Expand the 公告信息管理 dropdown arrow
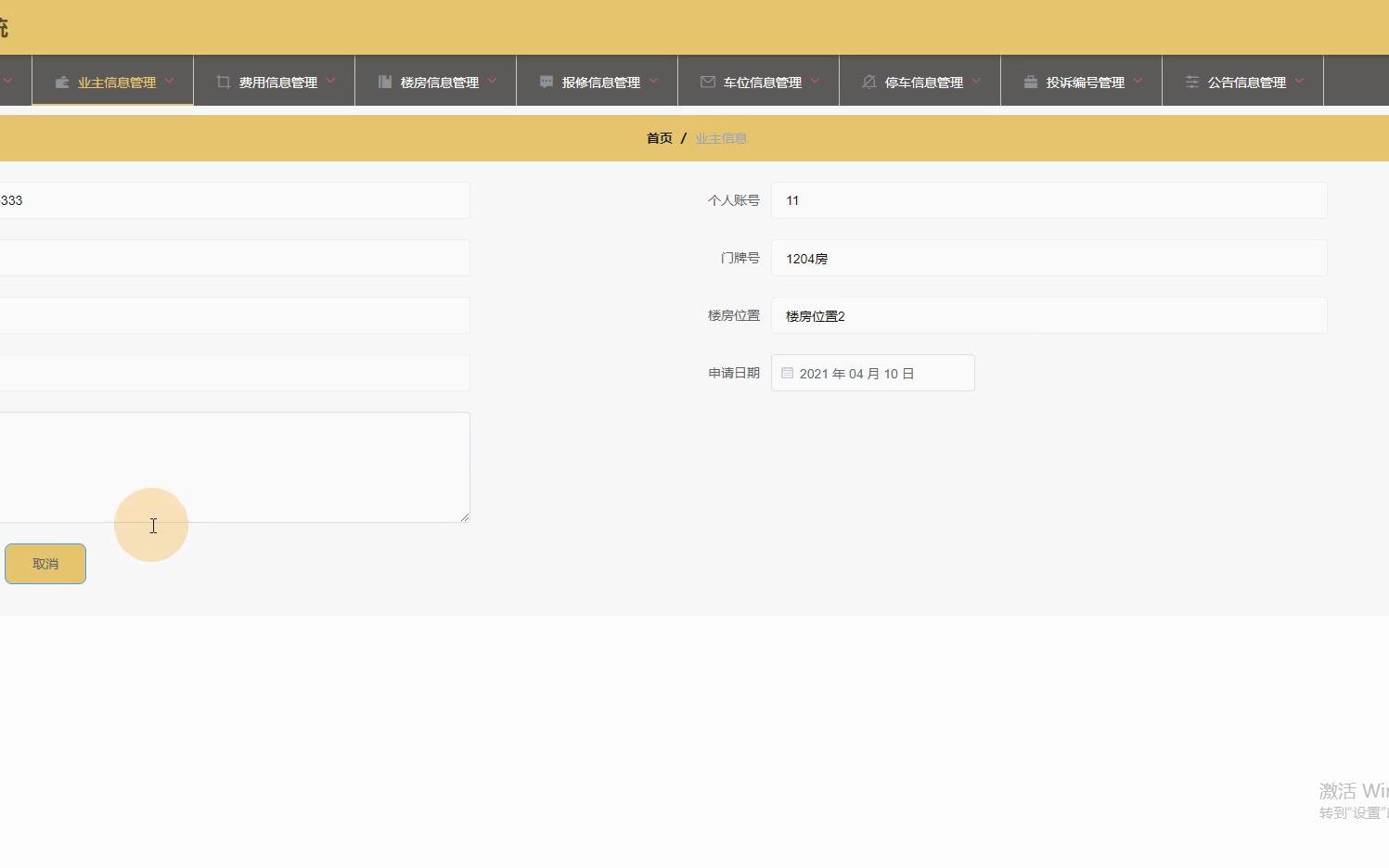 (1299, 81)
